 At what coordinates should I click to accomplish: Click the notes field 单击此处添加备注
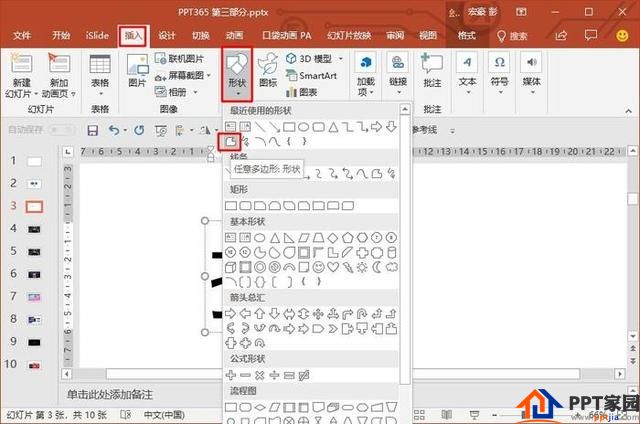(x=110, y=395)
